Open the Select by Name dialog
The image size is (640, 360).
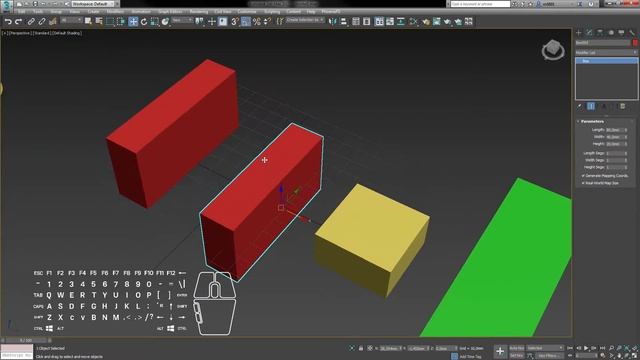click(x=99, y=22)
